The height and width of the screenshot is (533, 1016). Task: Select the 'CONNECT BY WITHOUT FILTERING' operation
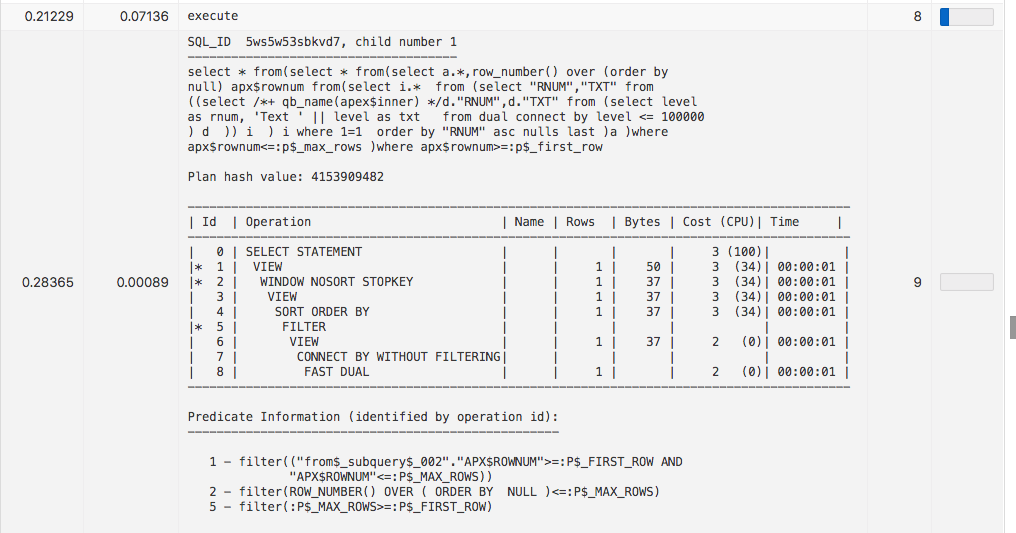coord(398,357)
